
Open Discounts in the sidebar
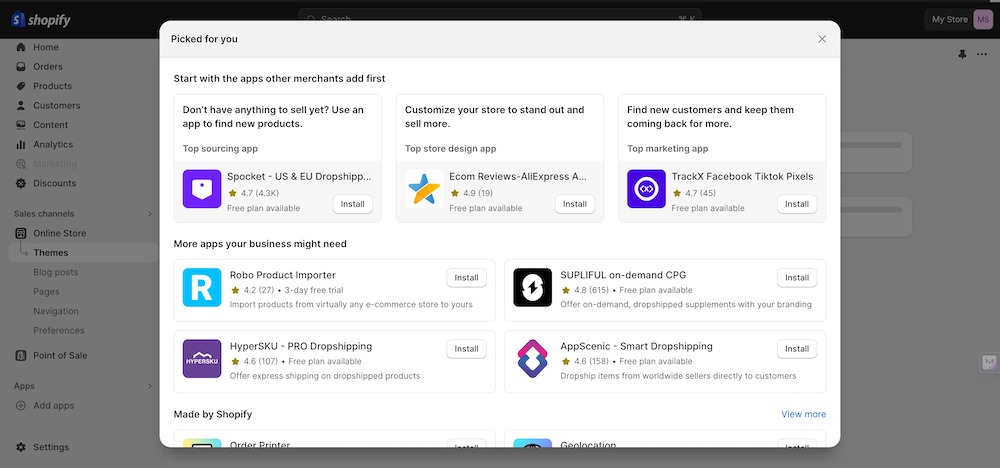click(x=54, y=183)
